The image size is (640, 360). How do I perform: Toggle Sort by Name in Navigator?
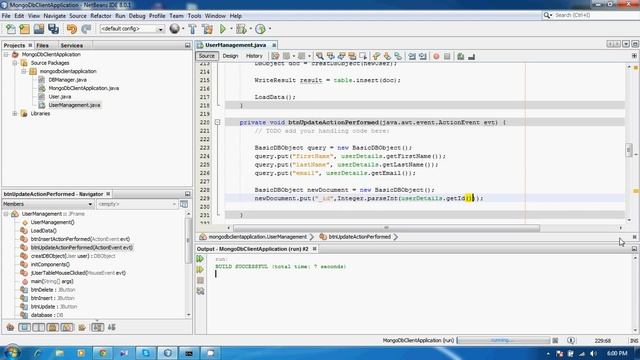tap(97, 327)
